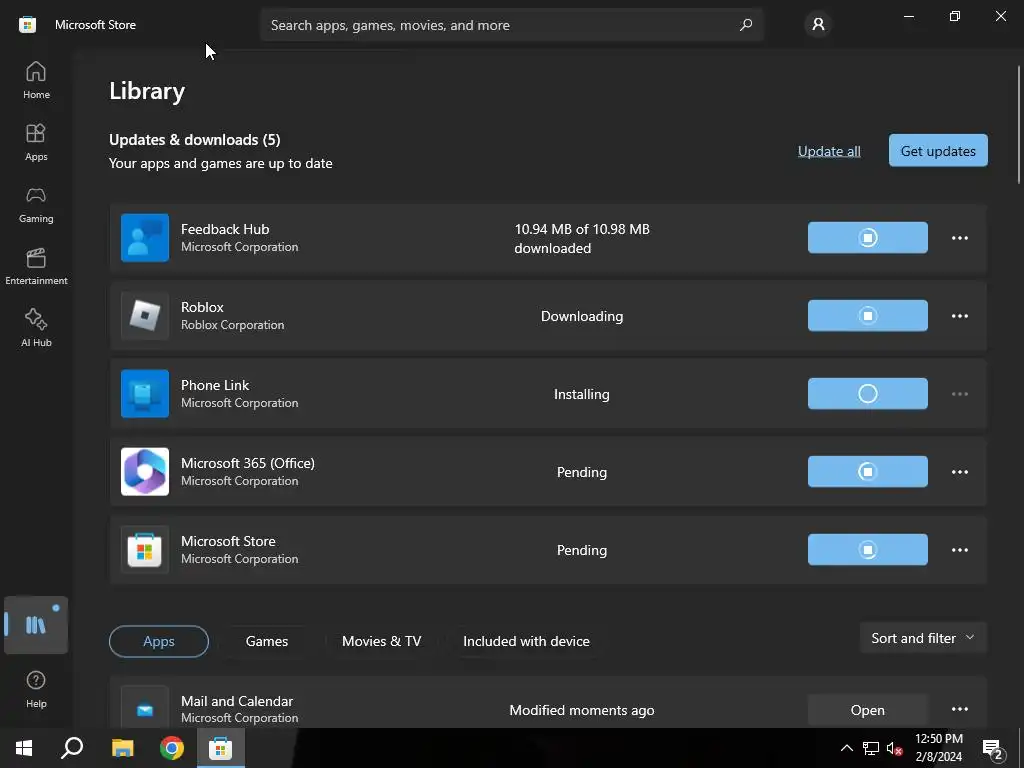The width and height of the screenshot is (1024, 768).
Task: Click the Roblox app name
Action: tap(202, 307)
